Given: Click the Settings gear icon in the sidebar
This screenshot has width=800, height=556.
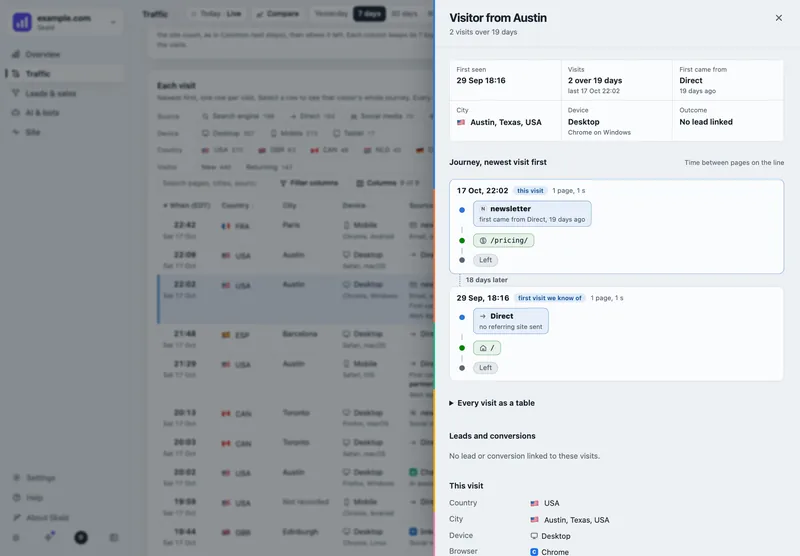Looking at the screenshot, I should 16,477.
